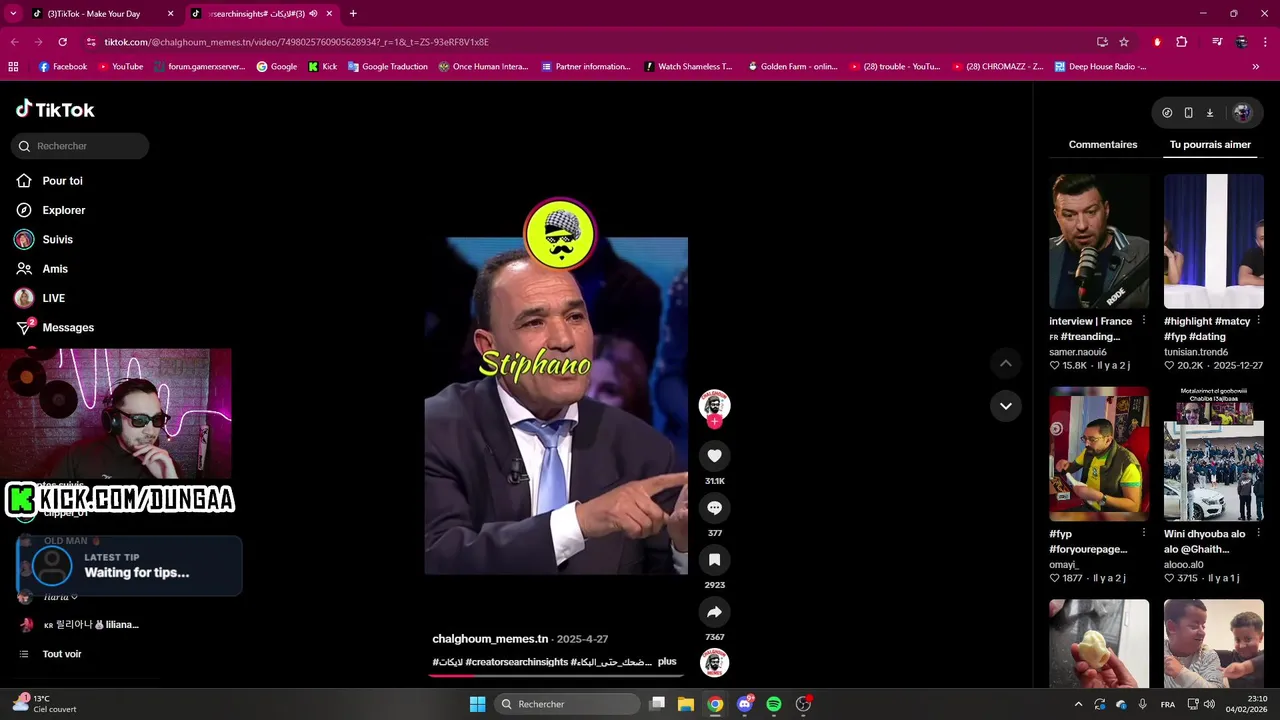Follow the creator with the red plus badge
The width and height of the screenshot is (1280, 720).
coord(714,422)
